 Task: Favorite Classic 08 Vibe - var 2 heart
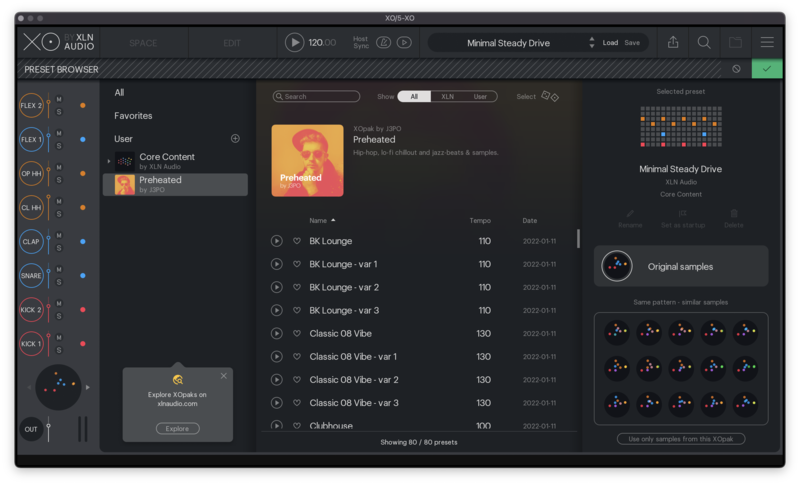click(296, 379)
